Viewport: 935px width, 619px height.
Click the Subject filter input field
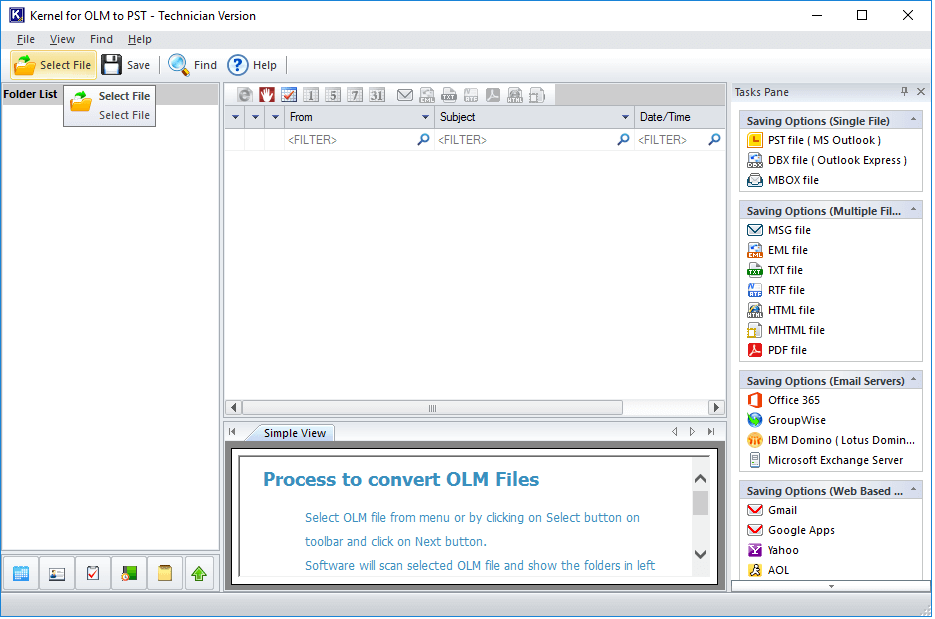point(534,140)
